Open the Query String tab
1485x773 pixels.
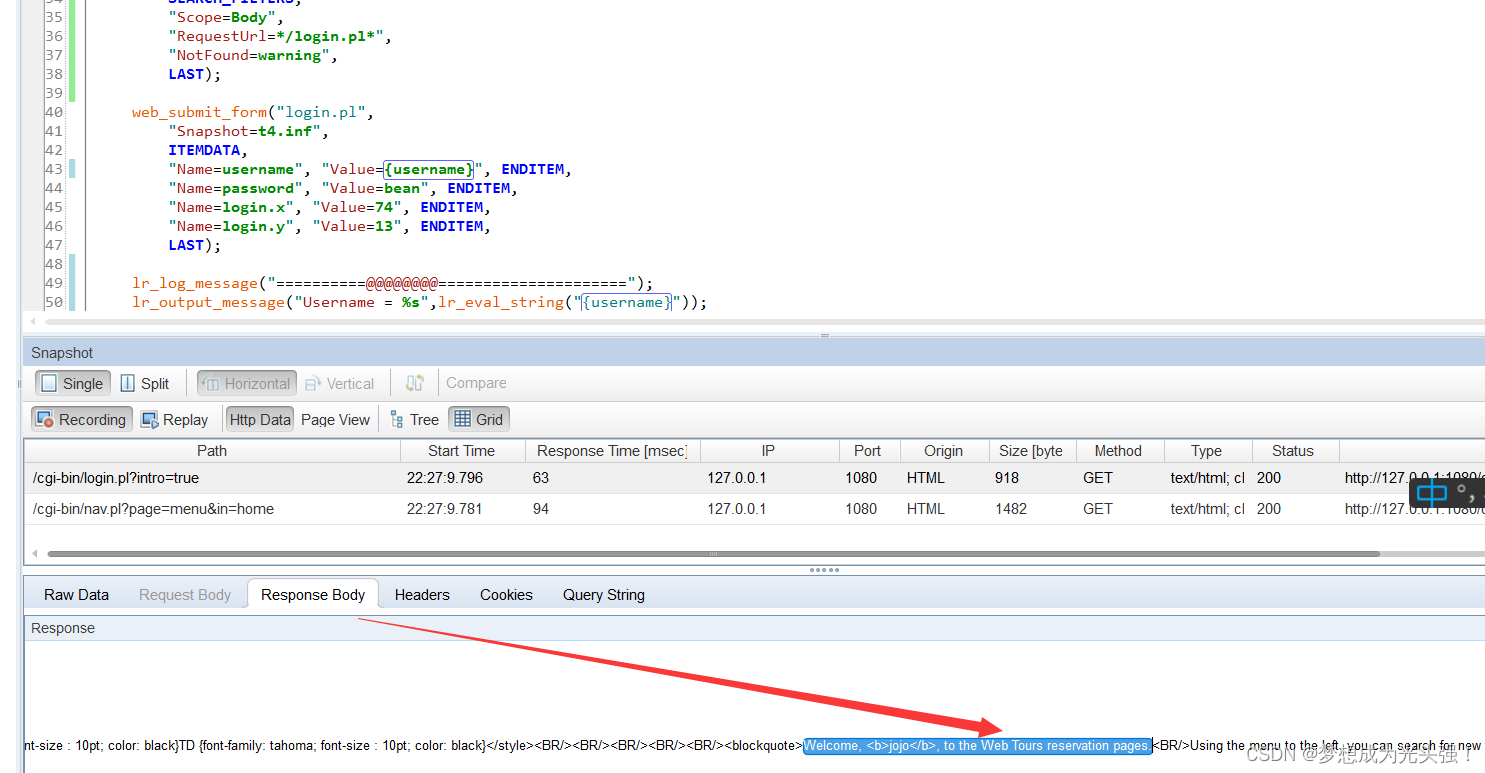603,594
